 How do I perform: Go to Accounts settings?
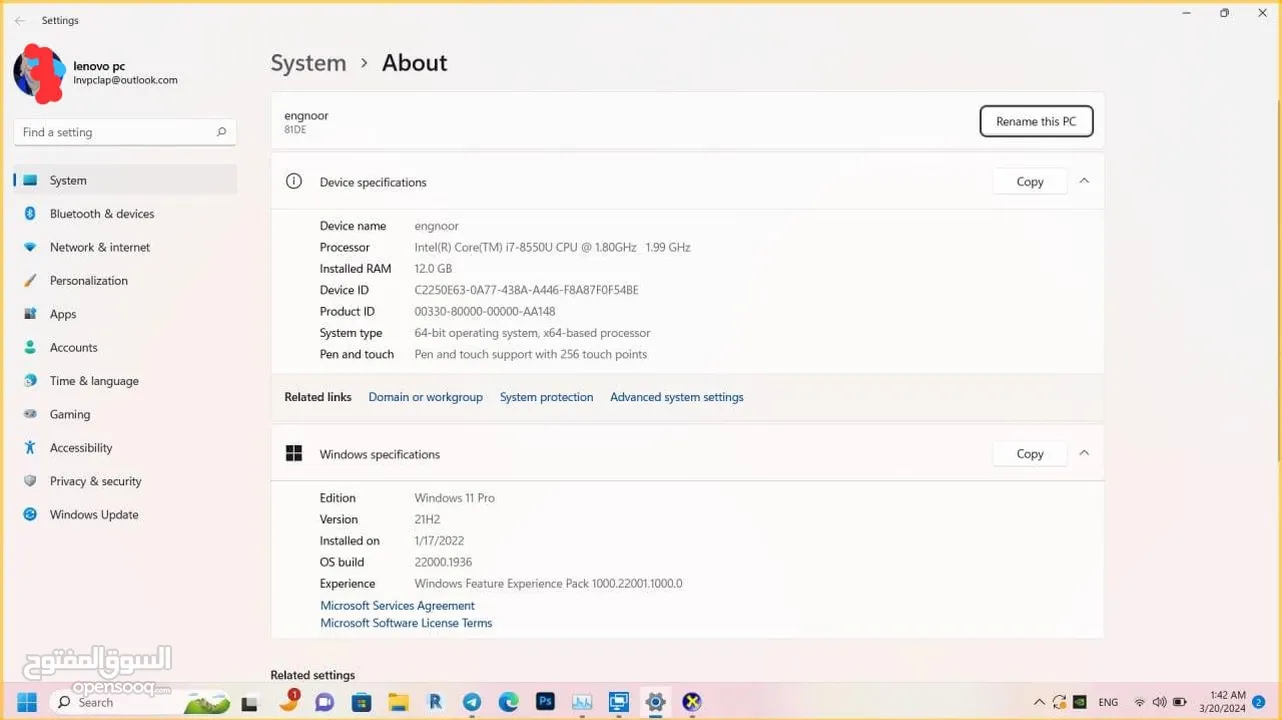click(125, 347)
